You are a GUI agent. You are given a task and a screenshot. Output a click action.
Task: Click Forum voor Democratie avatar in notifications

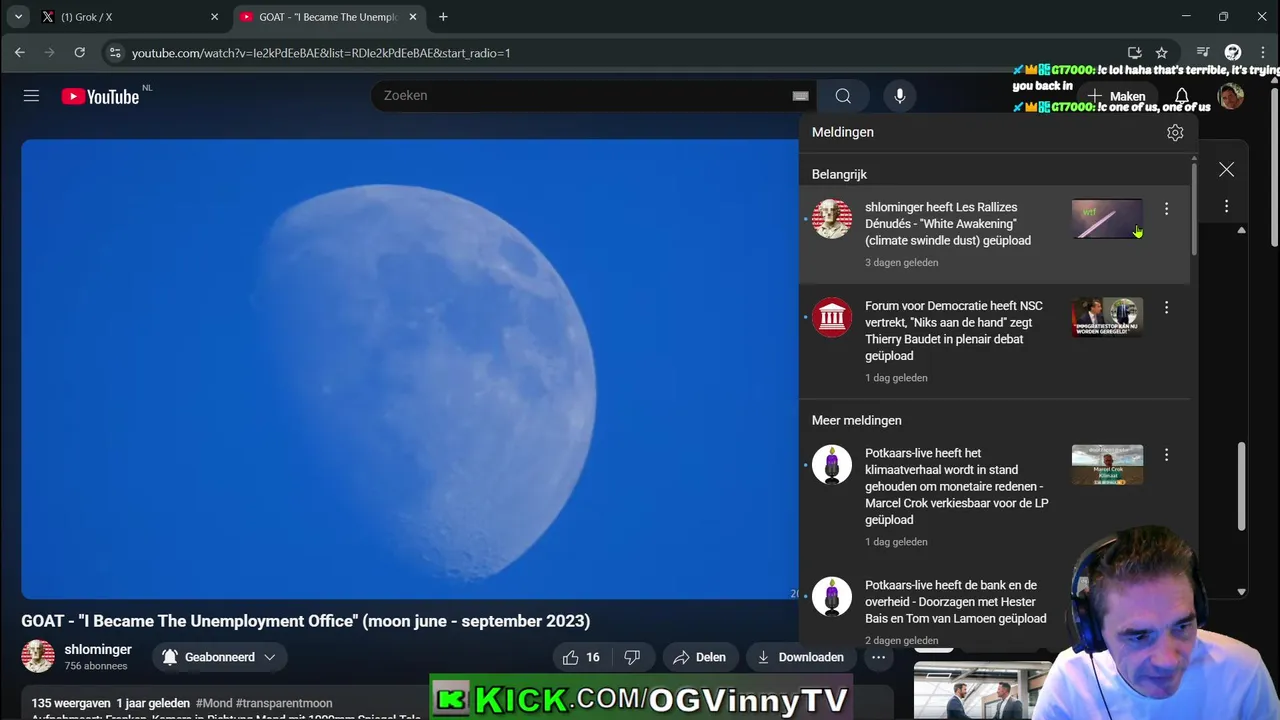pos(832,318)
